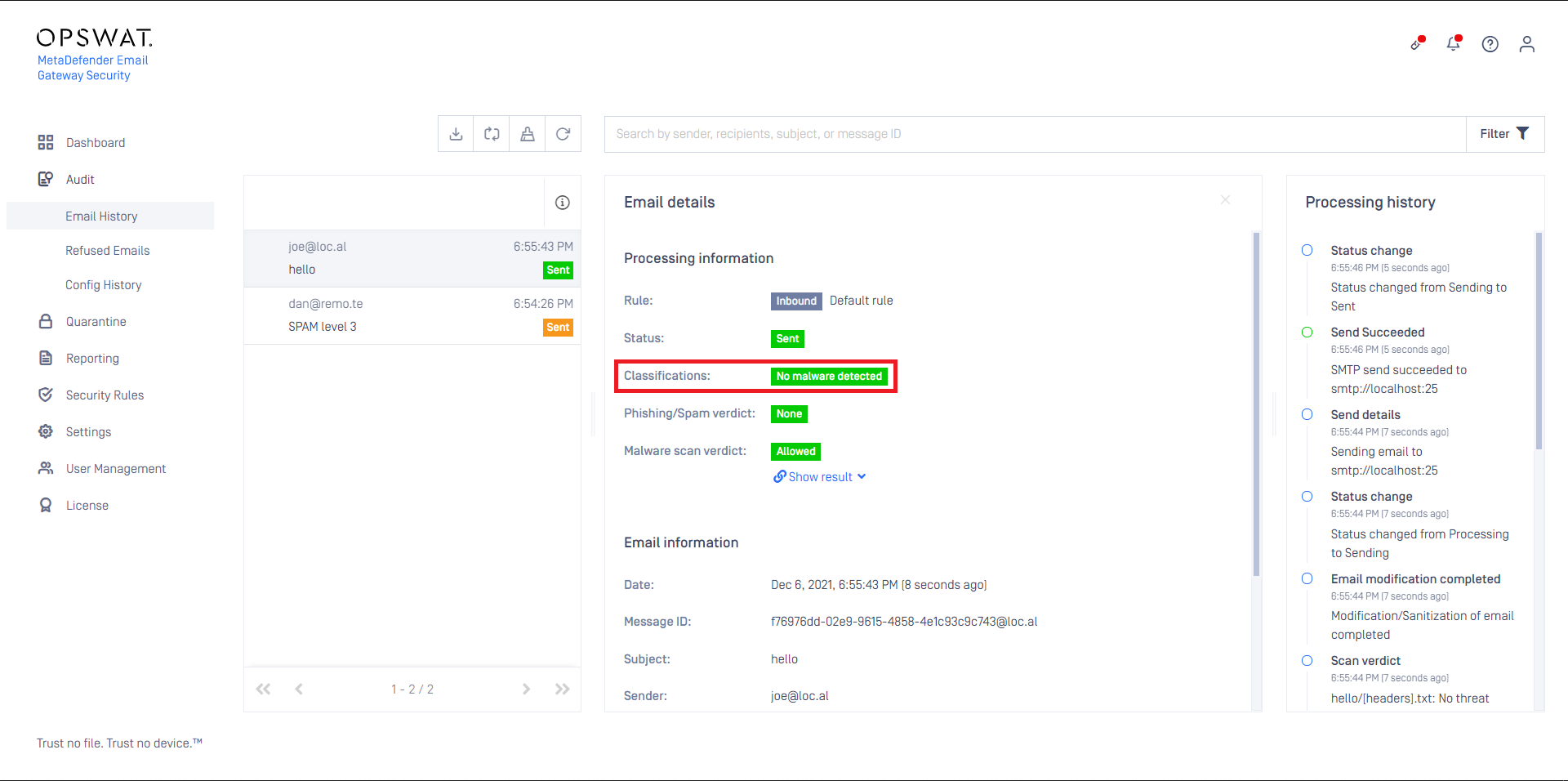1568x781 pixels.
Task: Click the connection status icon in header
Action: click(x=1417, y=43)
